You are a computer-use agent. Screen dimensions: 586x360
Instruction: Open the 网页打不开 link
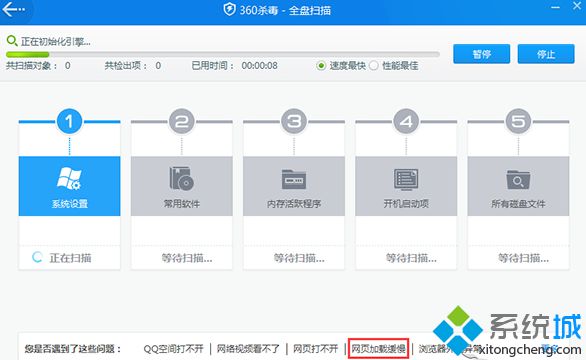[x=316, y=349]
